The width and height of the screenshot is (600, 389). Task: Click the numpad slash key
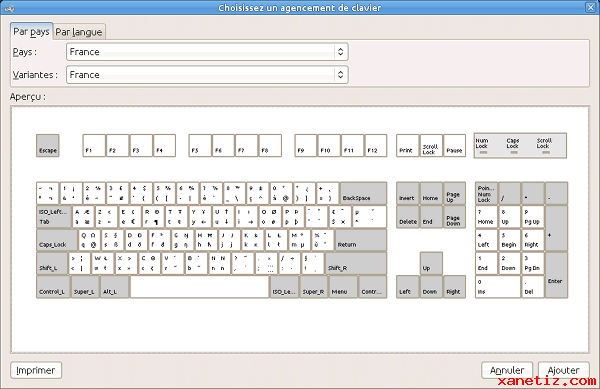[x=510, y=193]
